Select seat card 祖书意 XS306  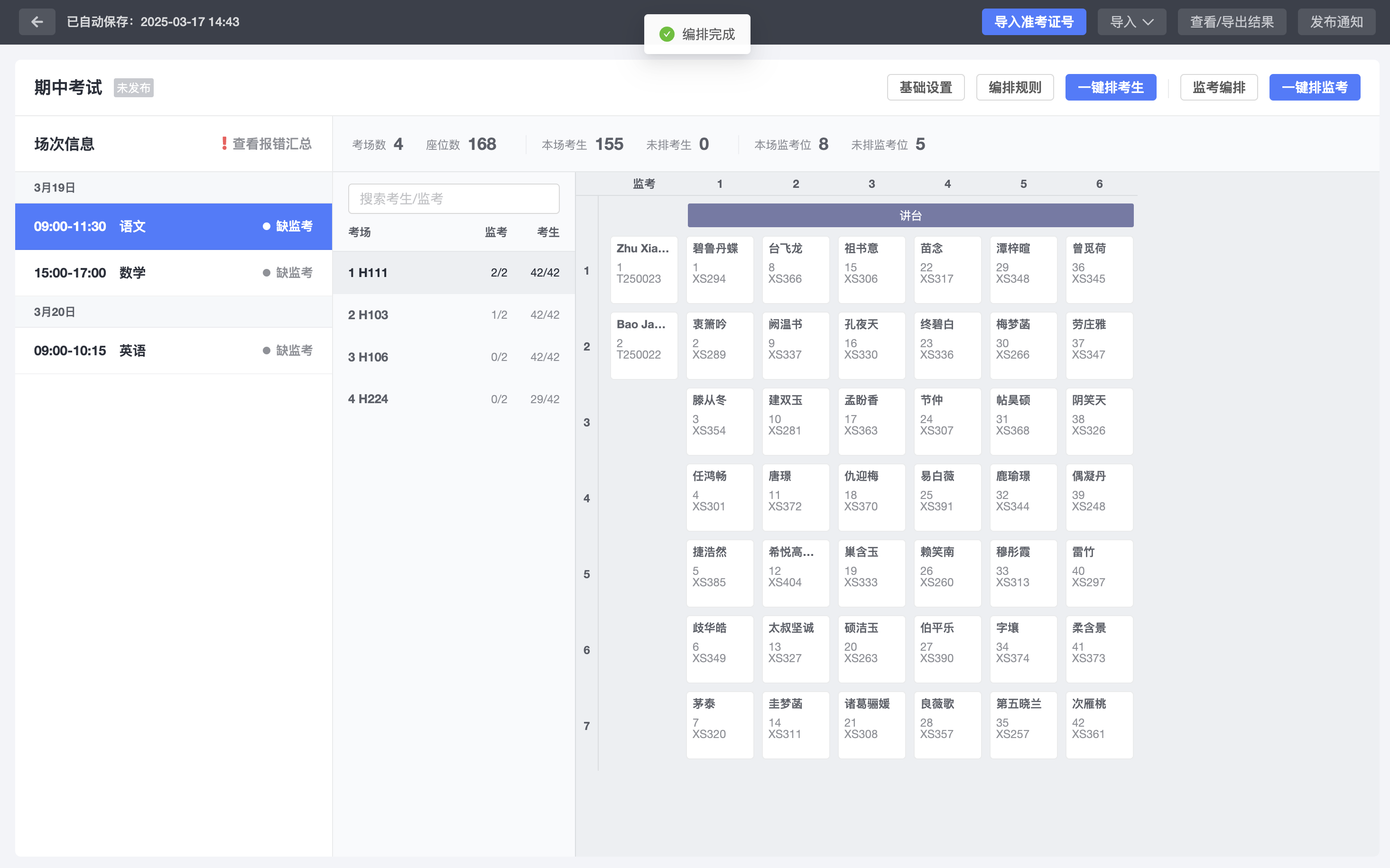[x=871, y=270]
